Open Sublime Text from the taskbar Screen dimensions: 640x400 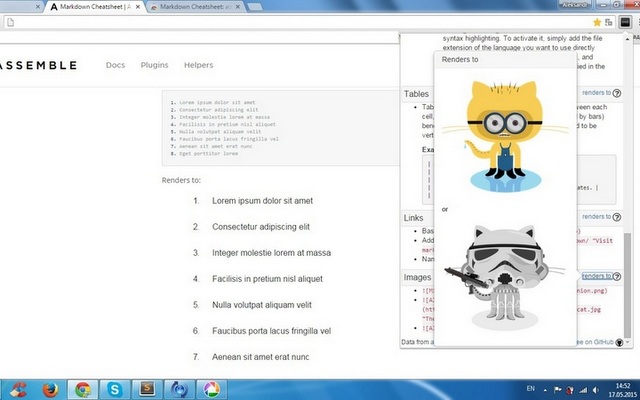[x=147, y=389]
